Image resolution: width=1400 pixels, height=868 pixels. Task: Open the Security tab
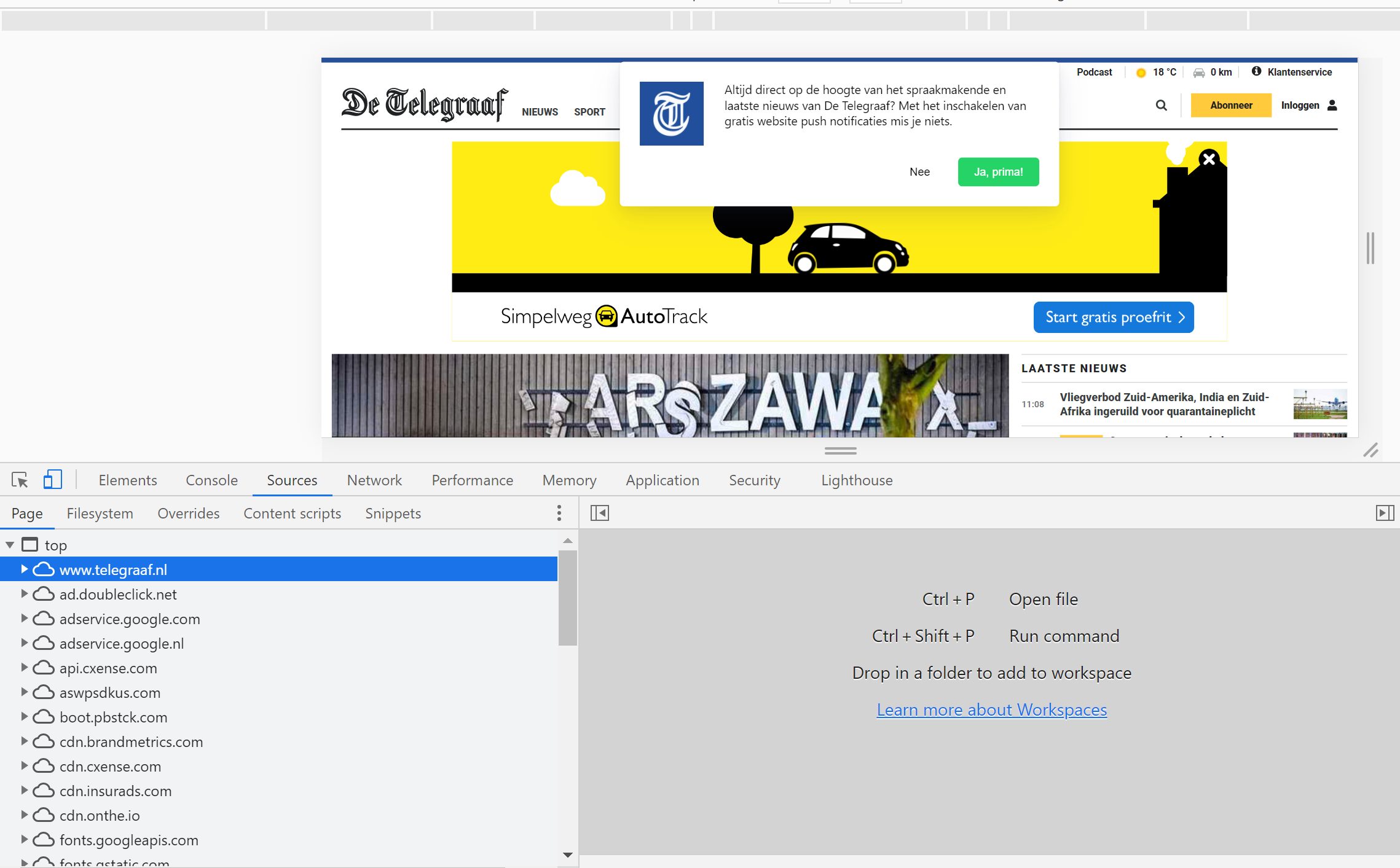[x=755, y=480]
